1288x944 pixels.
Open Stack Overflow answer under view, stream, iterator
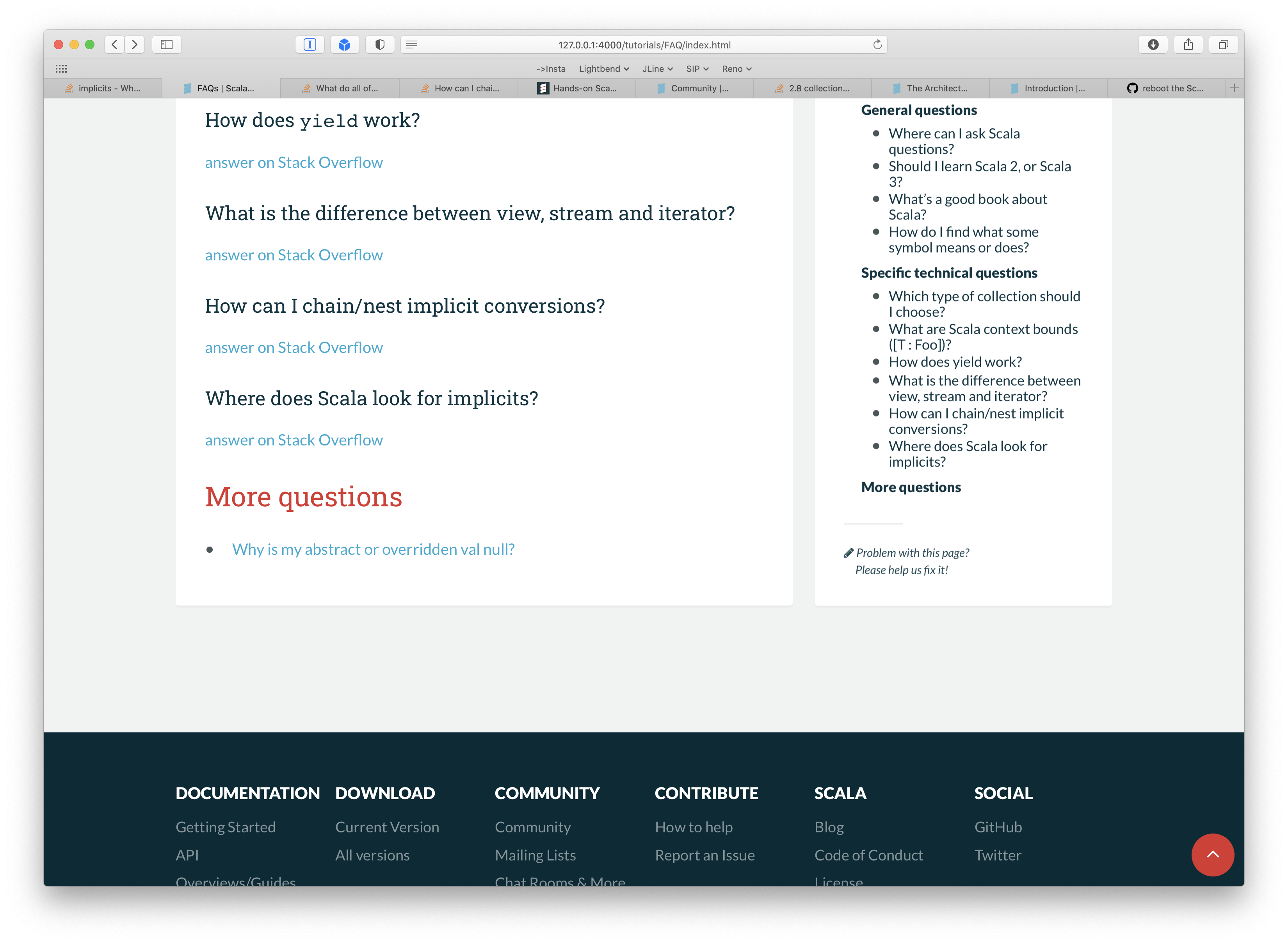tap(294, 255)
